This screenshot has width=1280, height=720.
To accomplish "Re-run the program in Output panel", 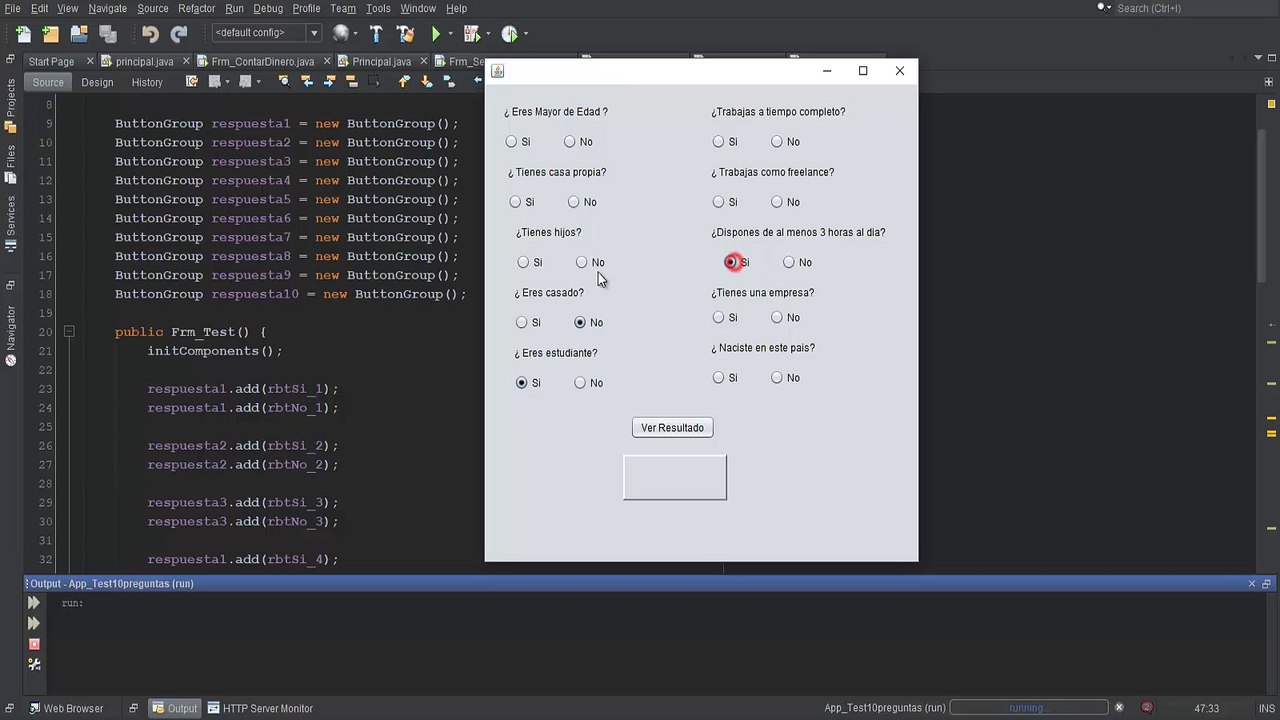I will pyautogui.click(x=33, y=603).
